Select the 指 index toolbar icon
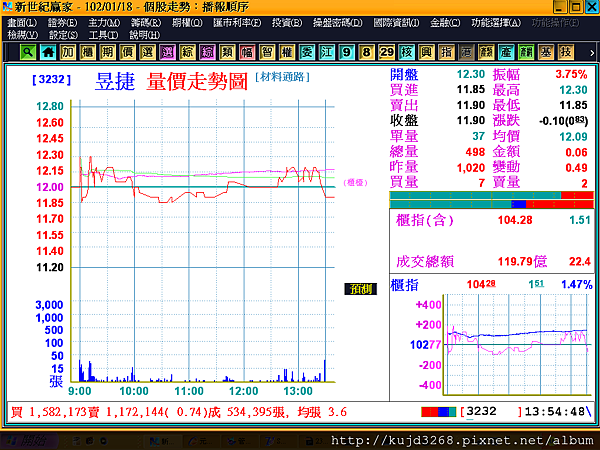 446,52
